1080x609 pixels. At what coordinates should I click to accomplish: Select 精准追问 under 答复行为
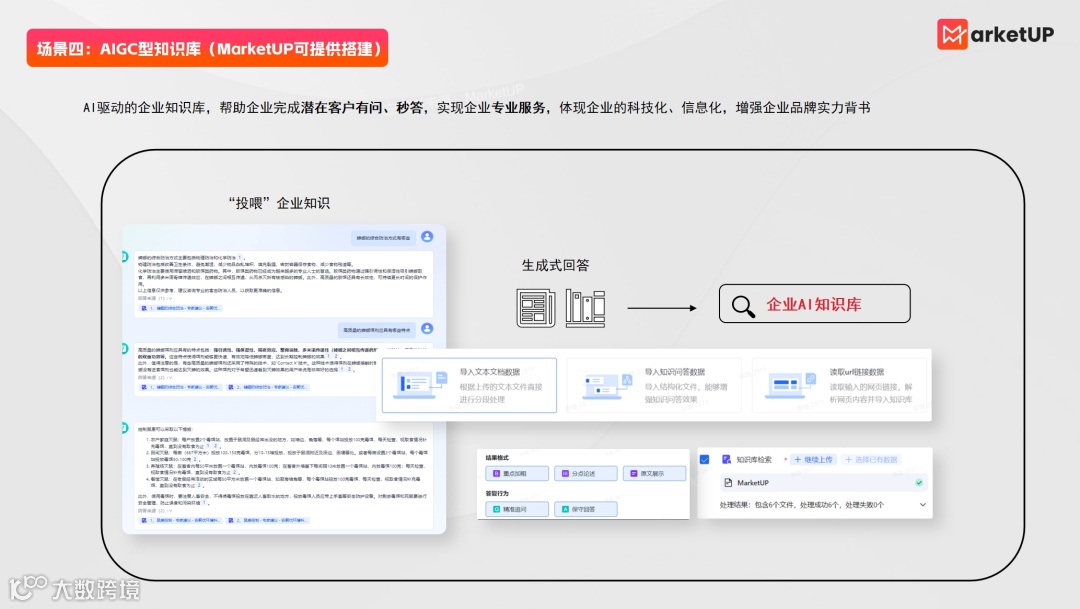(517, 509)
